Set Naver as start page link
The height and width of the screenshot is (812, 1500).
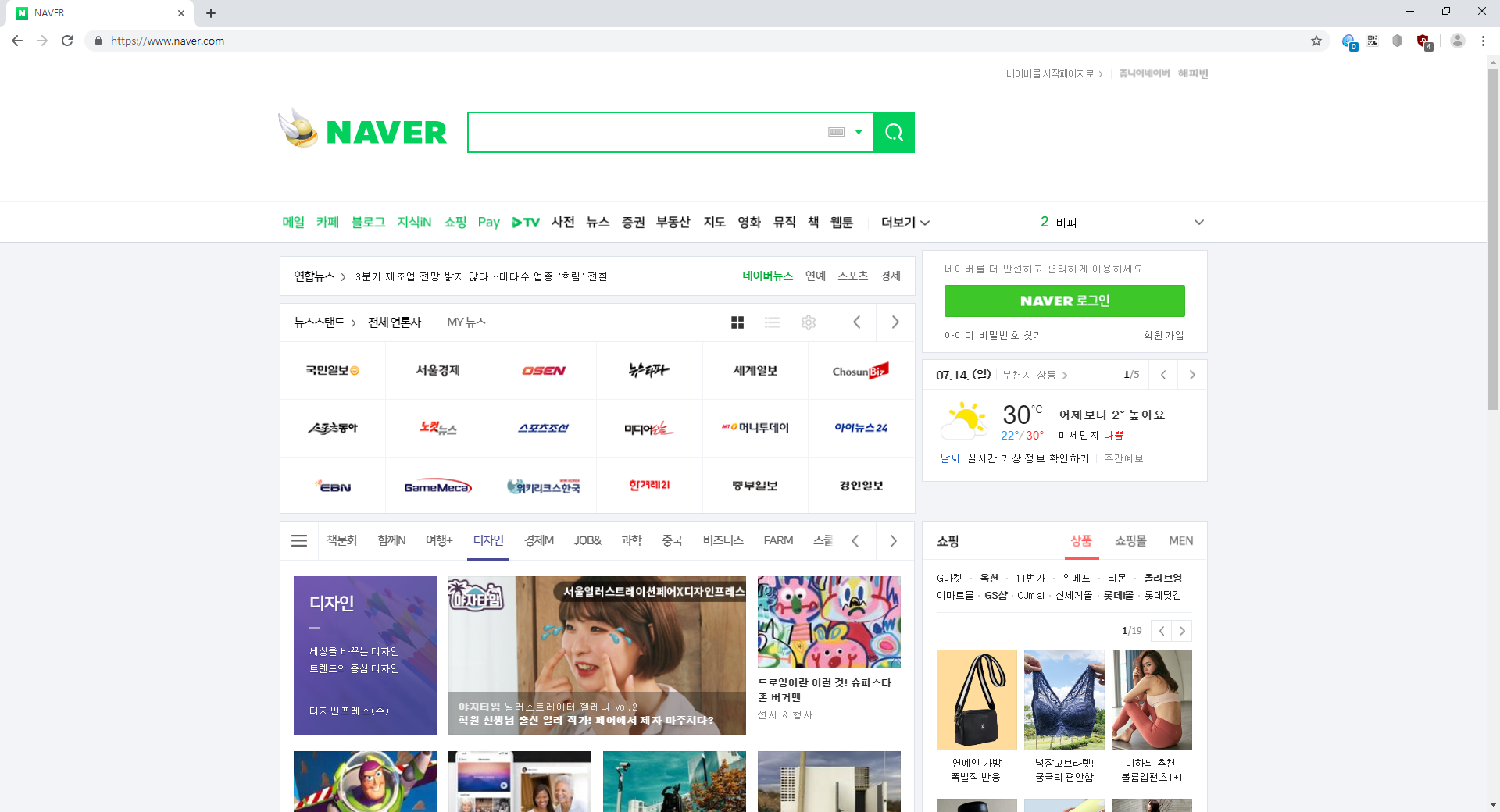[1054, 73]
